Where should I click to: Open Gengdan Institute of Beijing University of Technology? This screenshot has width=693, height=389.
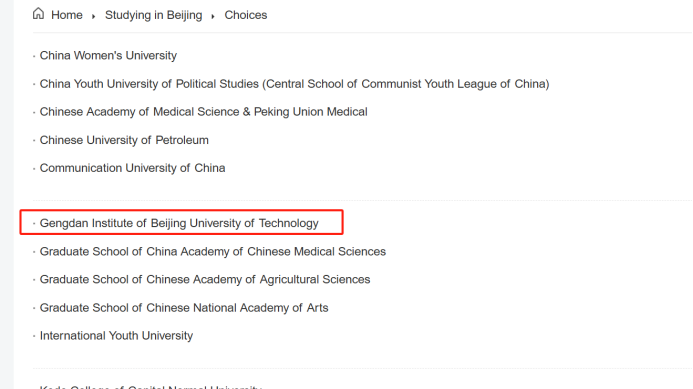pyautogui.click(x=179, y=223)
